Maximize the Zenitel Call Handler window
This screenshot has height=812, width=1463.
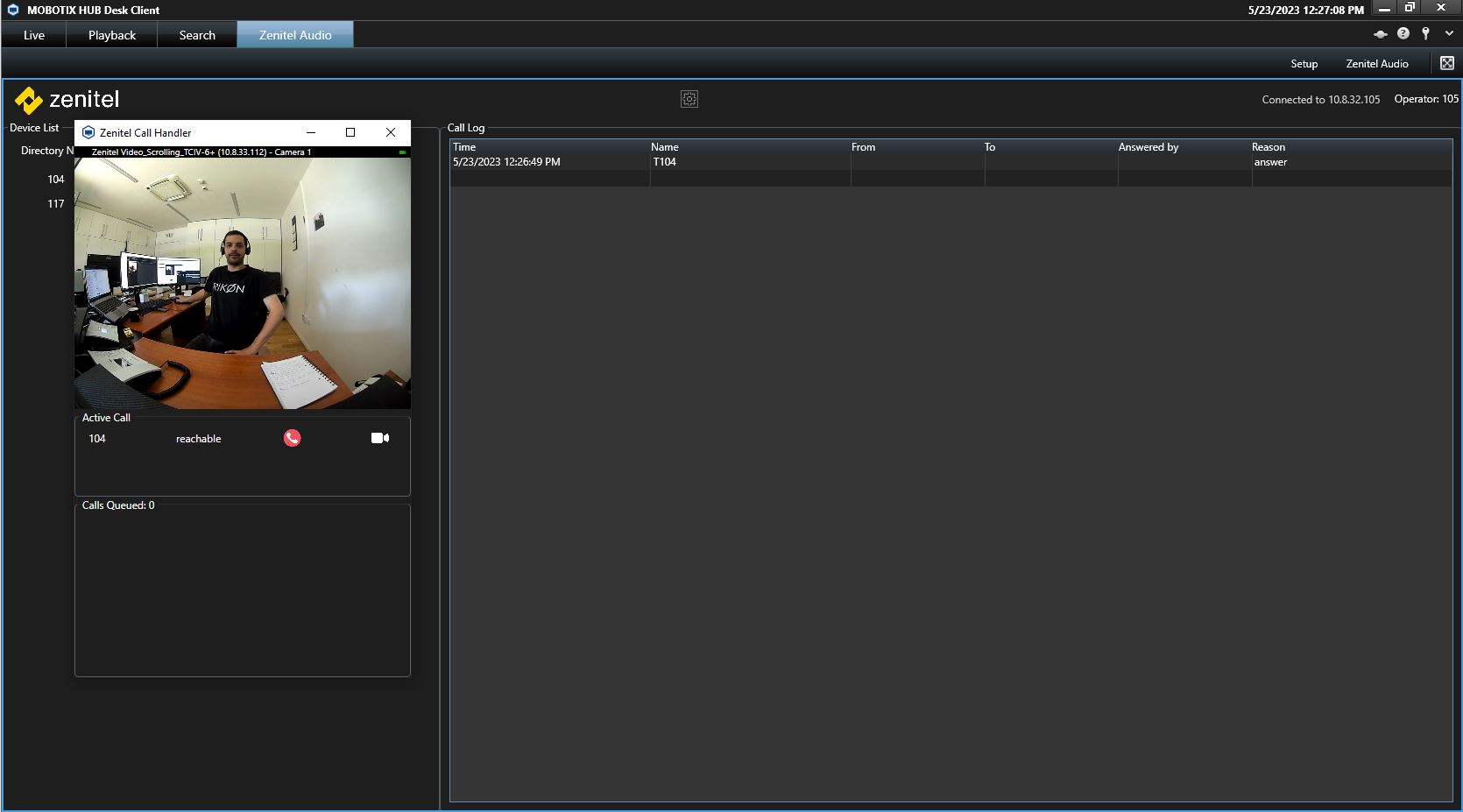(350, 132)
